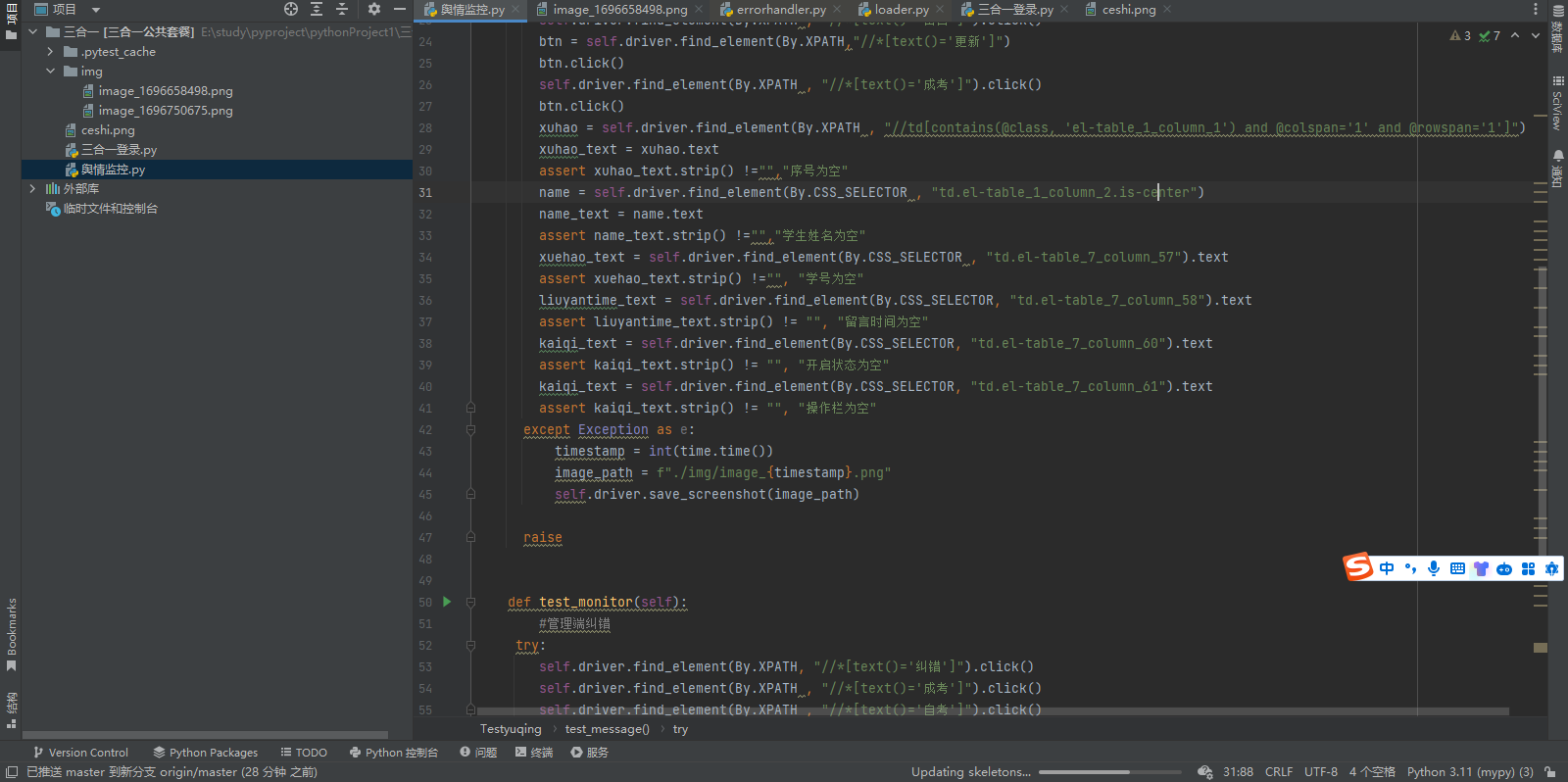Open the SciView side panel
Viewport: 1568px width, 782px height.
coord(1558,103)
